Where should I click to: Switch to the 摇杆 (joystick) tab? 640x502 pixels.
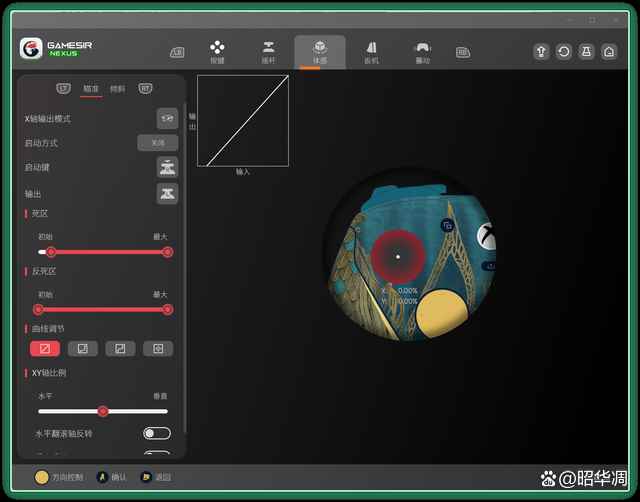click(x=268, y=51)
